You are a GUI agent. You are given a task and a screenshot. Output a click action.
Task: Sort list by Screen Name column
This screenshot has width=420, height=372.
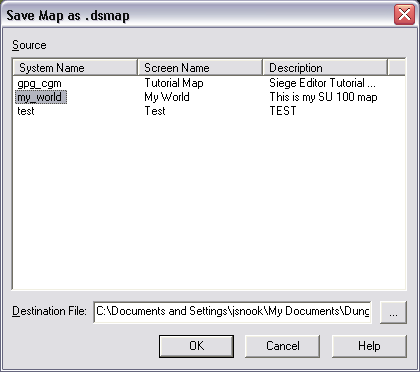coord(200,68)
